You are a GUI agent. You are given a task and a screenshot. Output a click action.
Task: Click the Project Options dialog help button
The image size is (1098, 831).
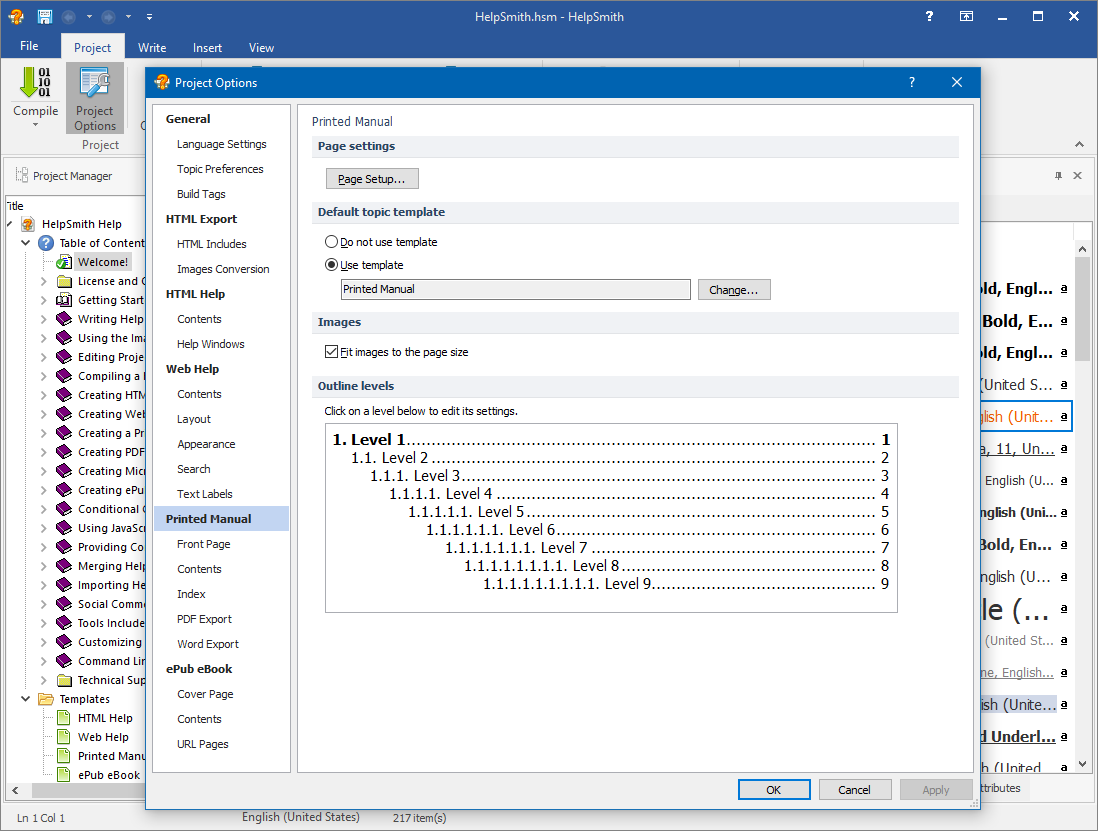912,83
